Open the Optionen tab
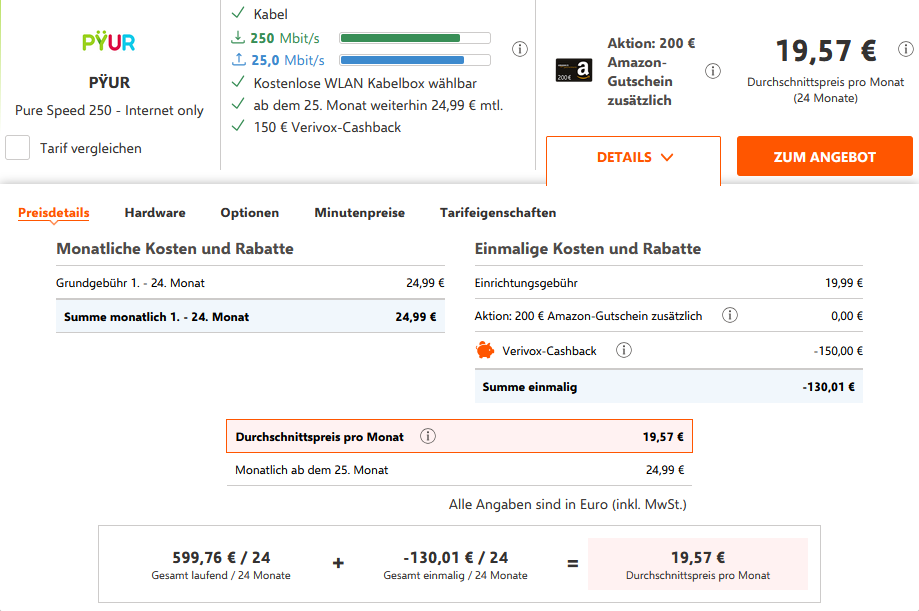Viewport: 919px width, 611px height. (x=250, y=212)
